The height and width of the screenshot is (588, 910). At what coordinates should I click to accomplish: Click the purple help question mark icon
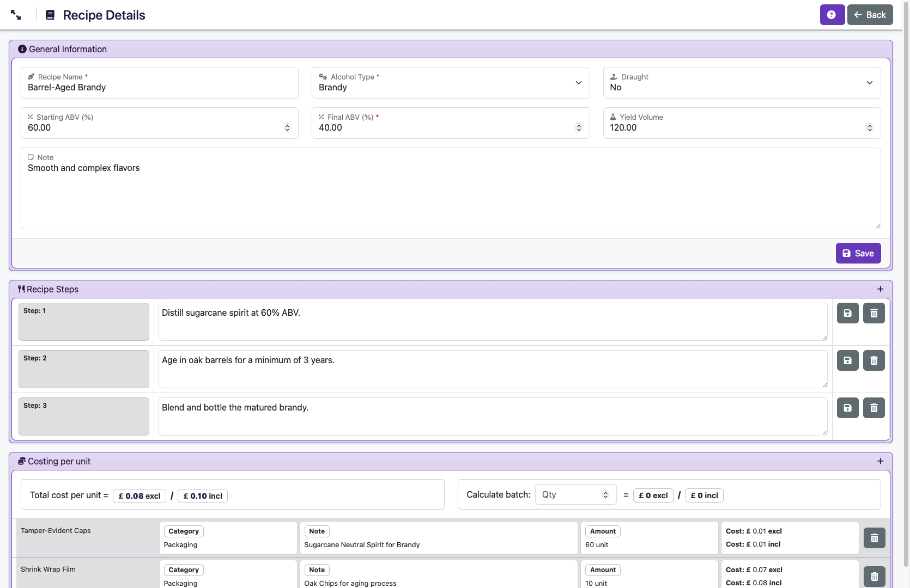click(831, 15)
